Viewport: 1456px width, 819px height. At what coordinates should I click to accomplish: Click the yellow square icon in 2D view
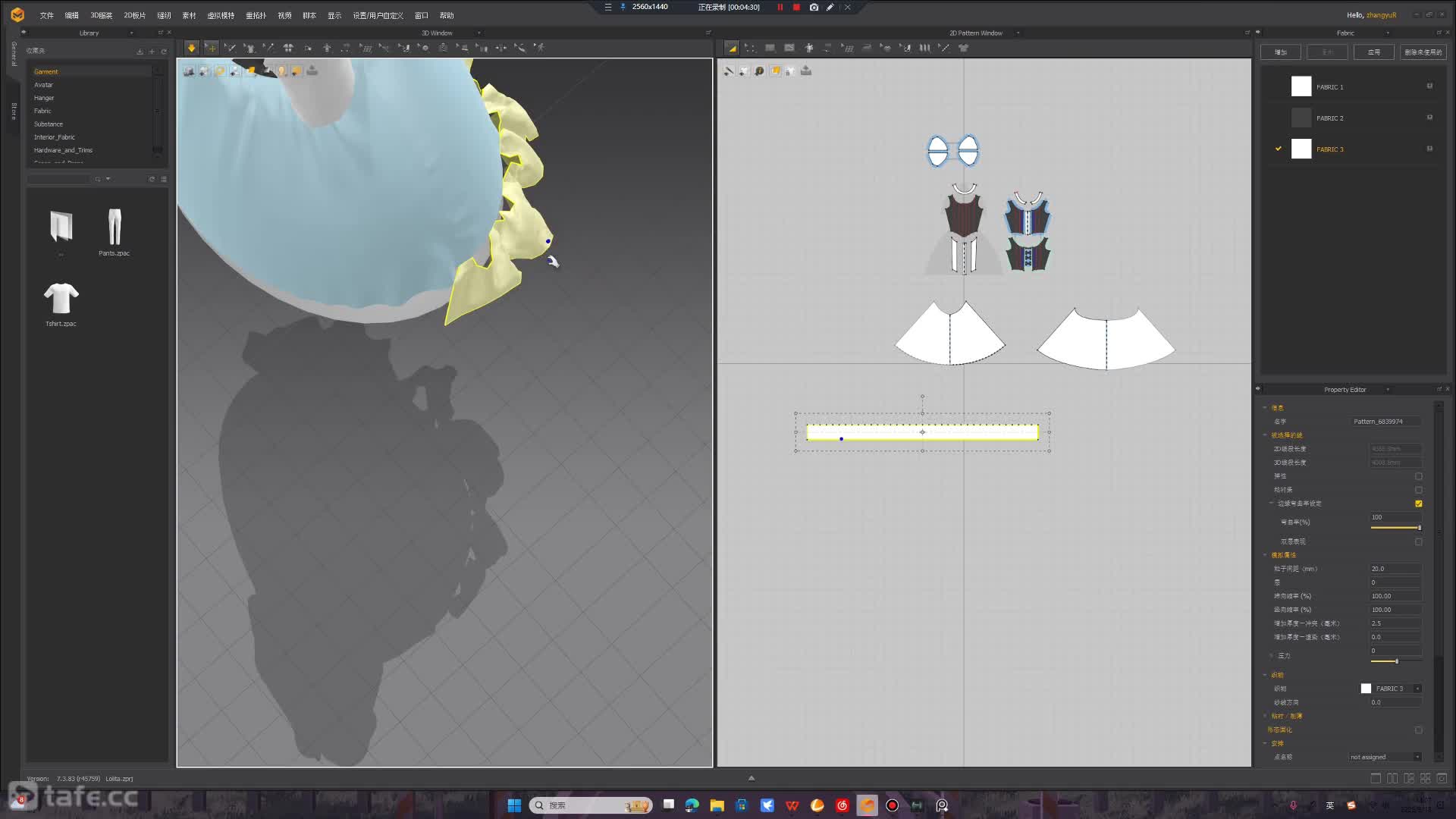coord(775,71)
